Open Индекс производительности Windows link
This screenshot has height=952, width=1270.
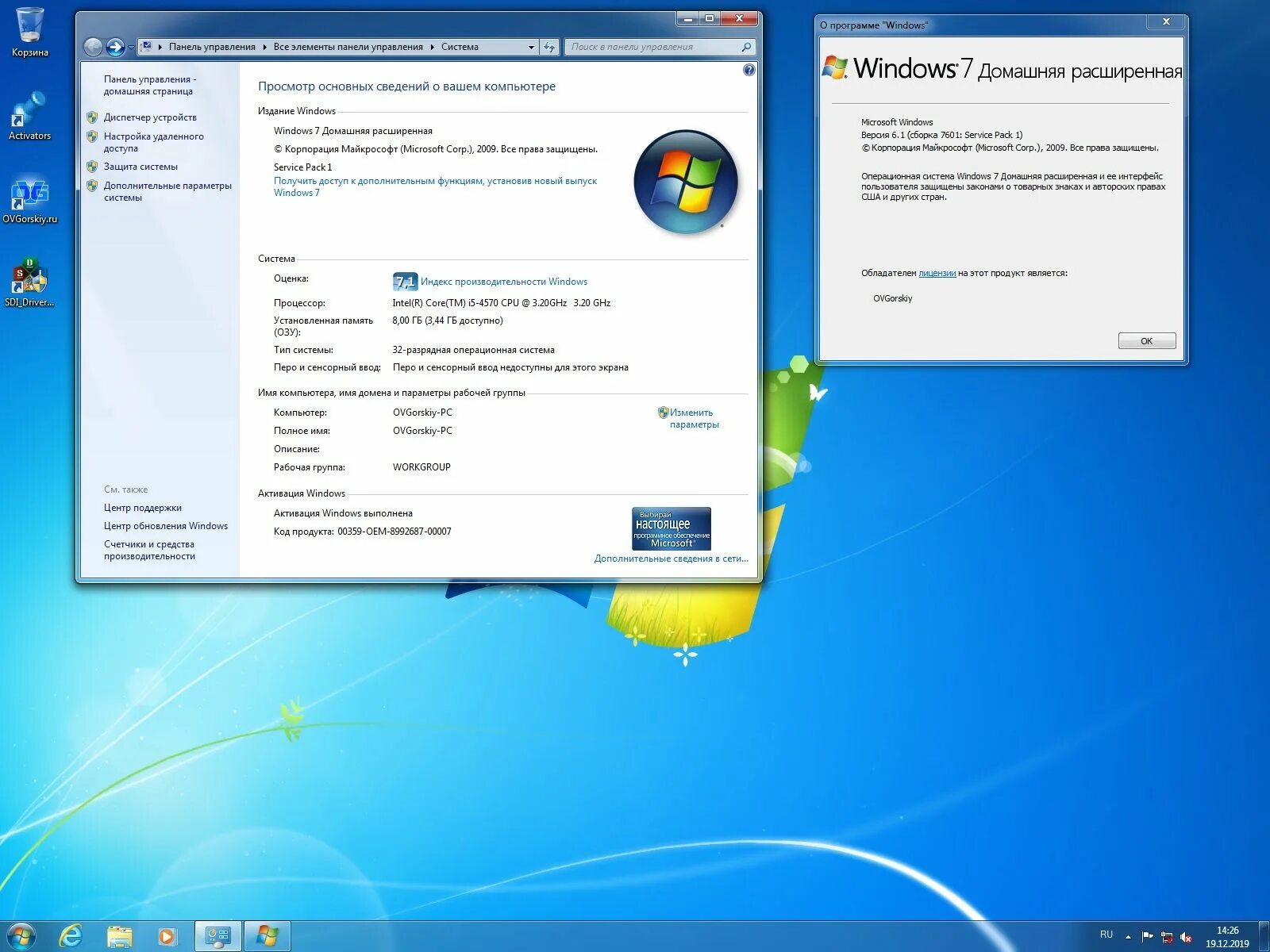click(504, 282)
